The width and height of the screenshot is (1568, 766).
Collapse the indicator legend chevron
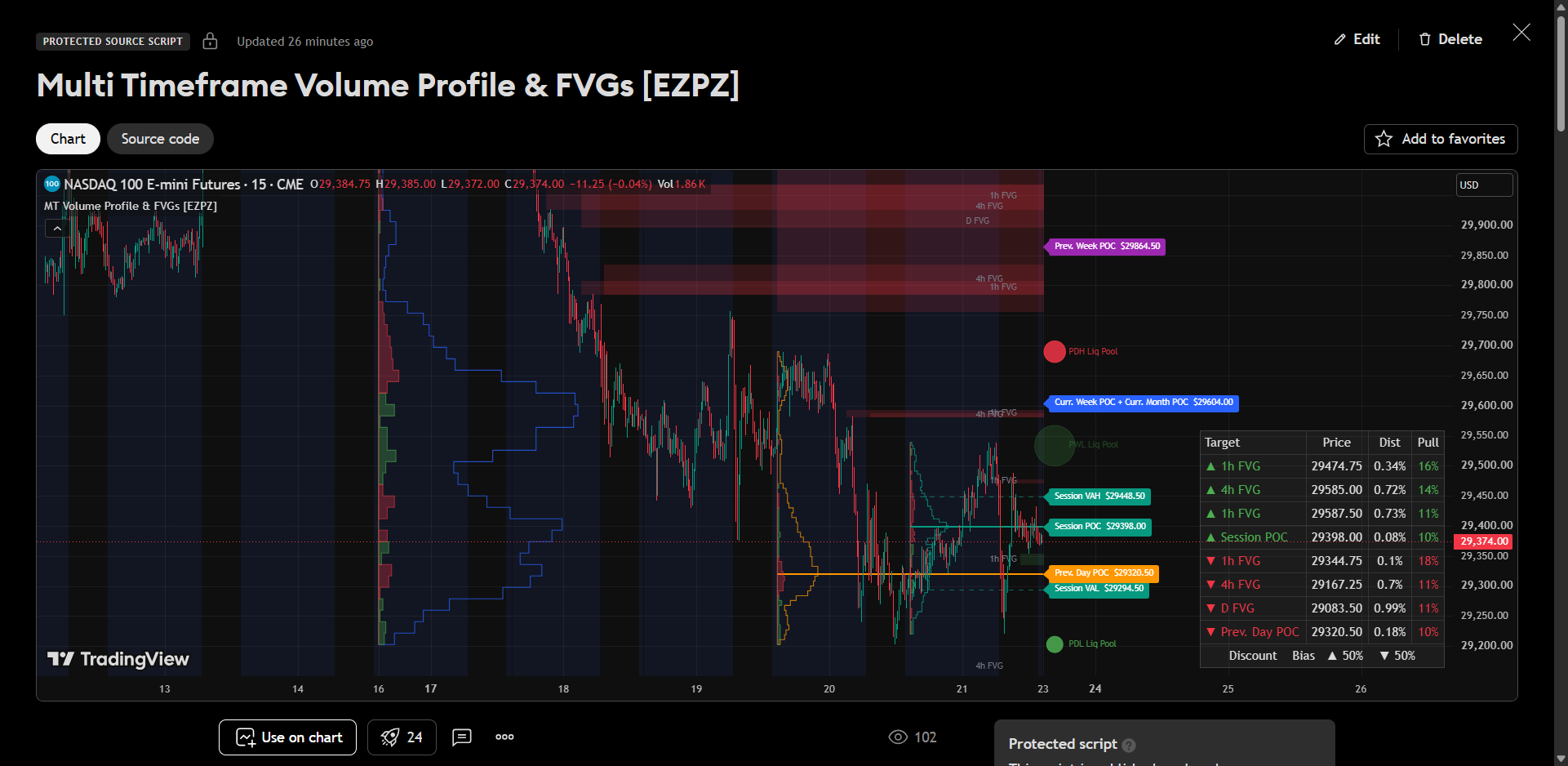coord(57,229)
